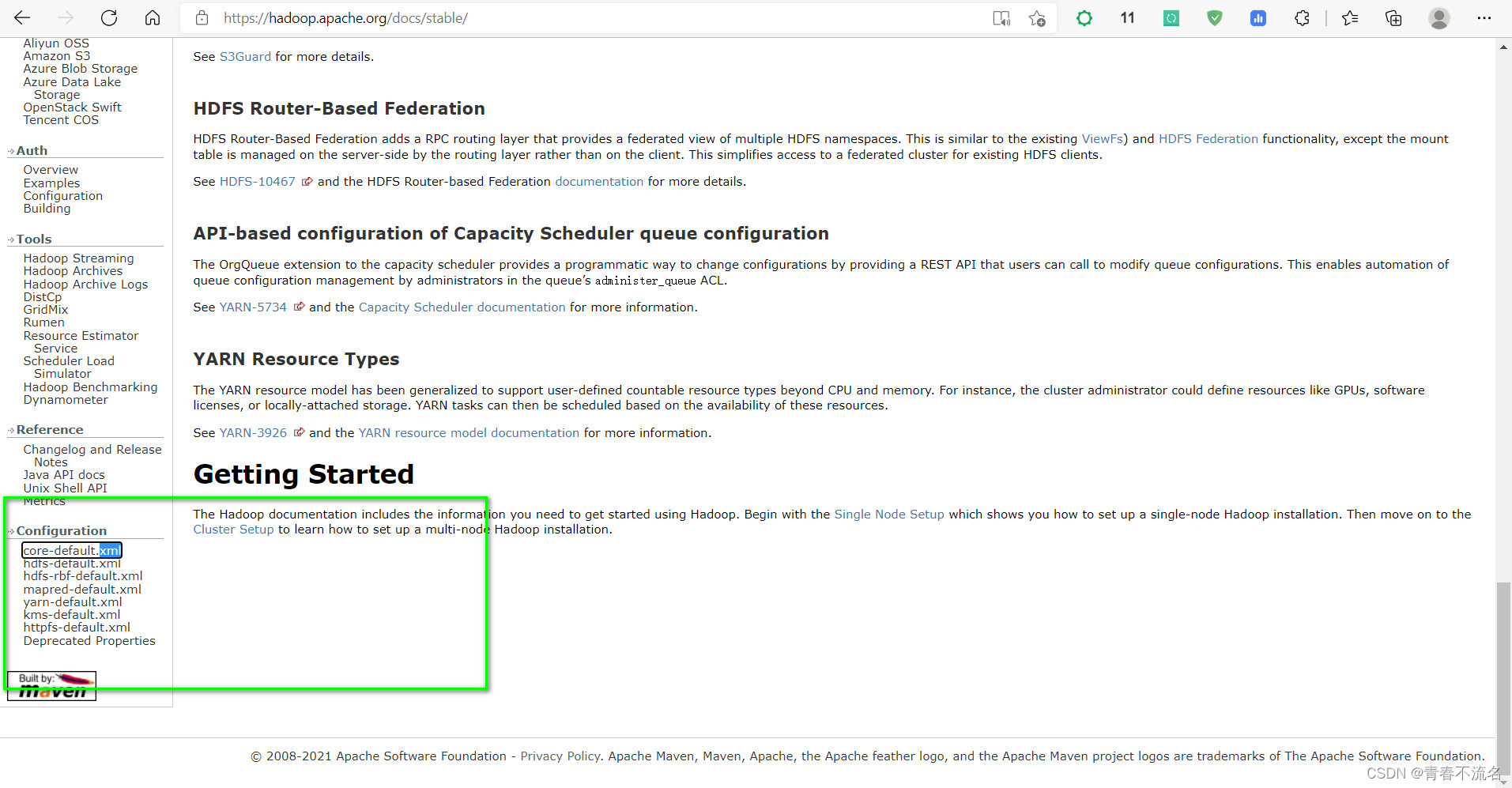This screenshot has height=788, width=1512.
Task: Open the favorites list
Action: point(1350,18)
